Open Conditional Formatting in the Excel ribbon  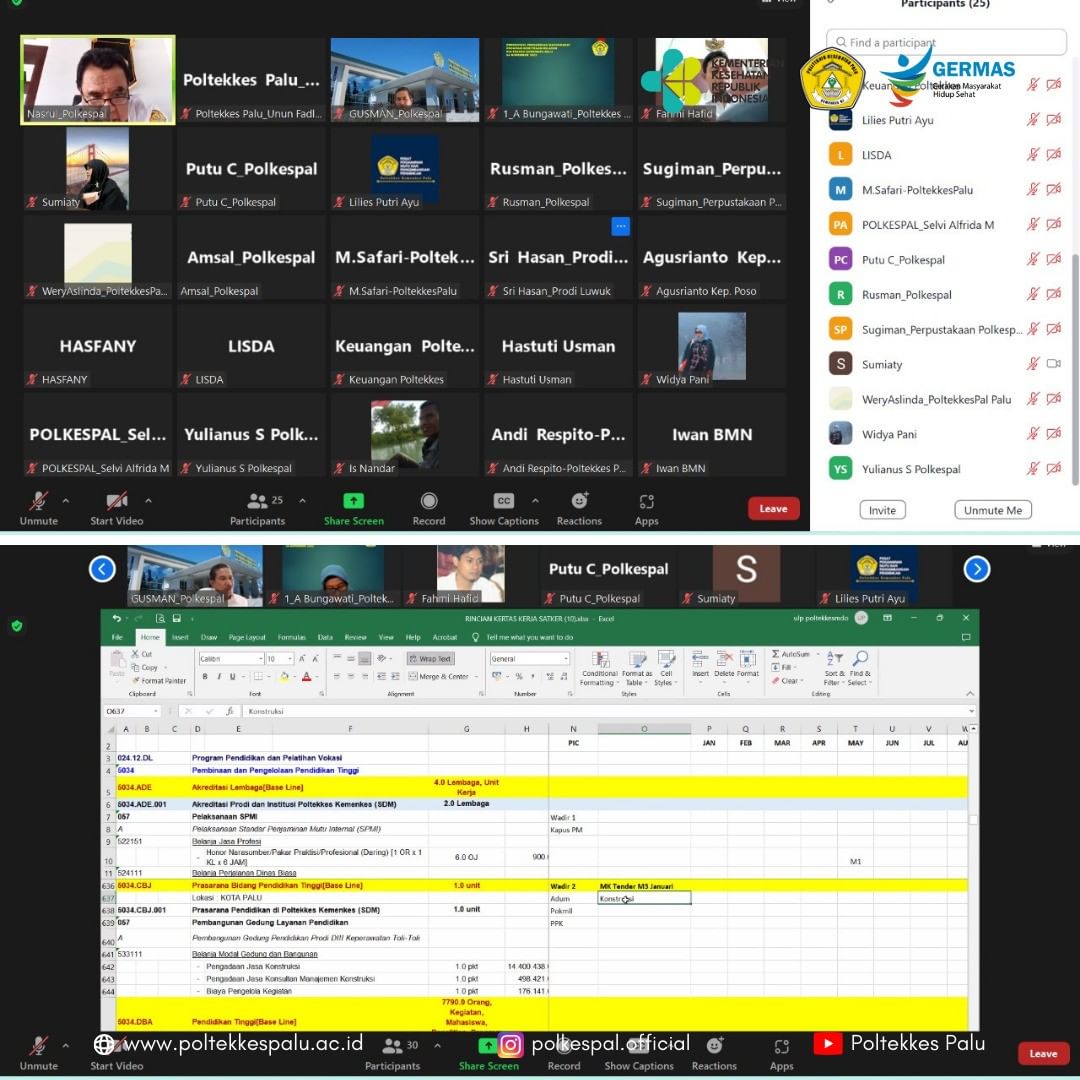point(600,667)
